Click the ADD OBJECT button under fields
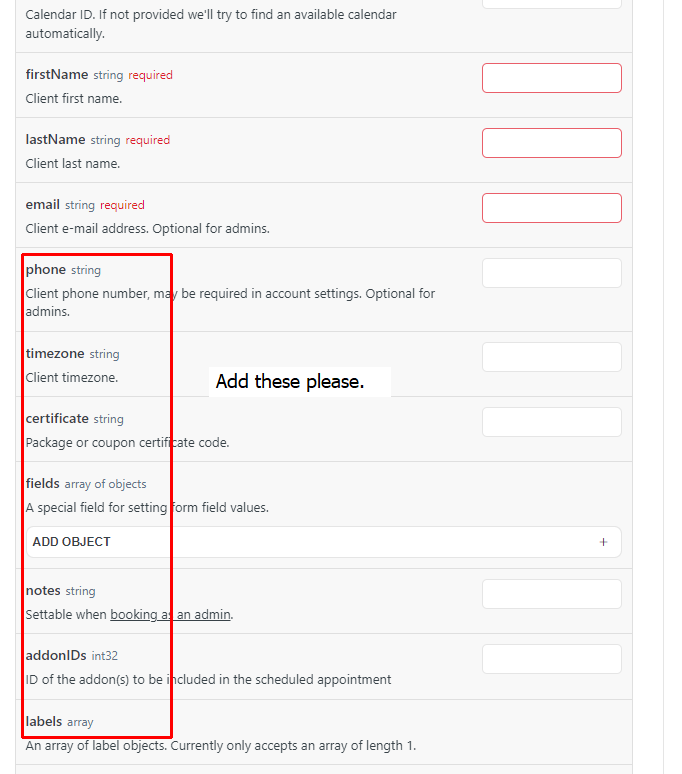 pos(324,542)
